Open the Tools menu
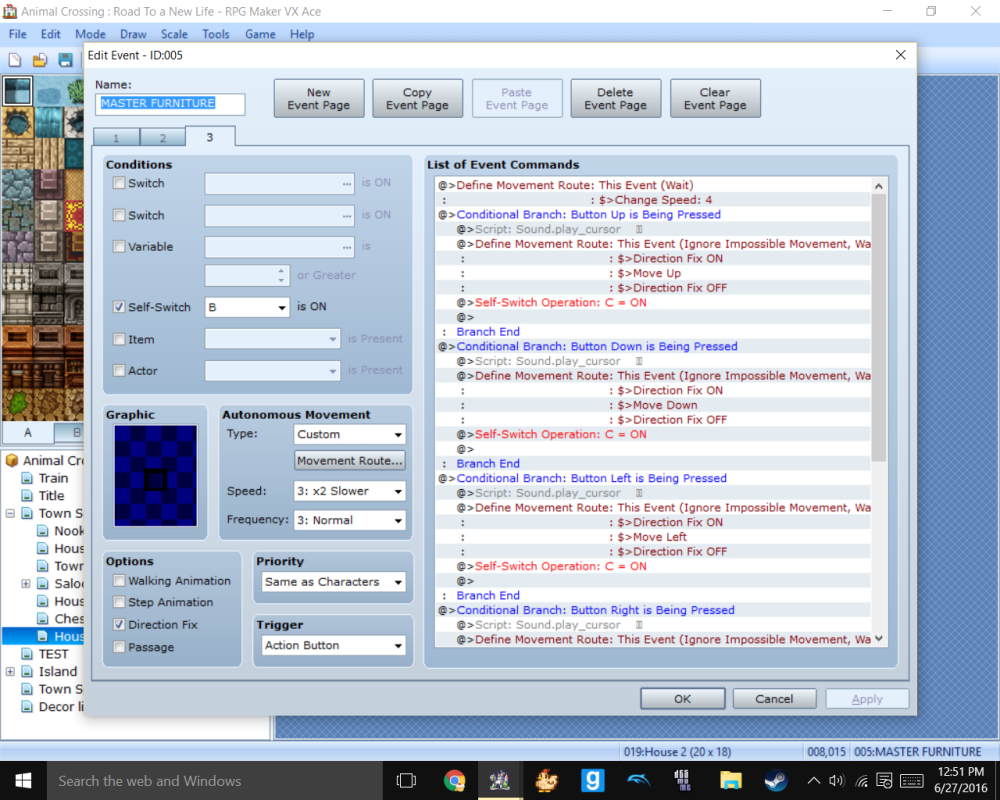Screen dimensions: 1000x800 [216, 34]
